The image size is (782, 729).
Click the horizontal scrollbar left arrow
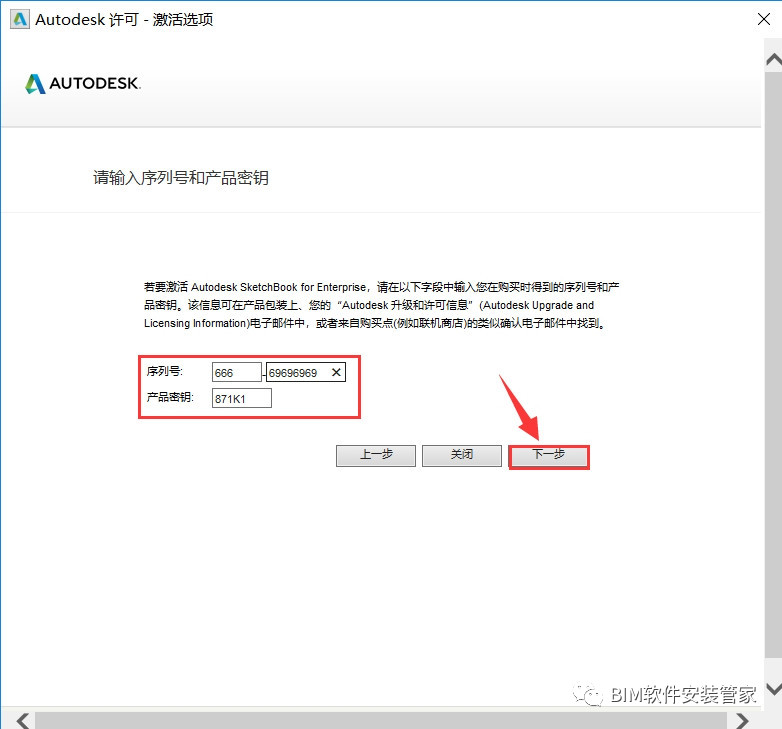click(22, 721)
